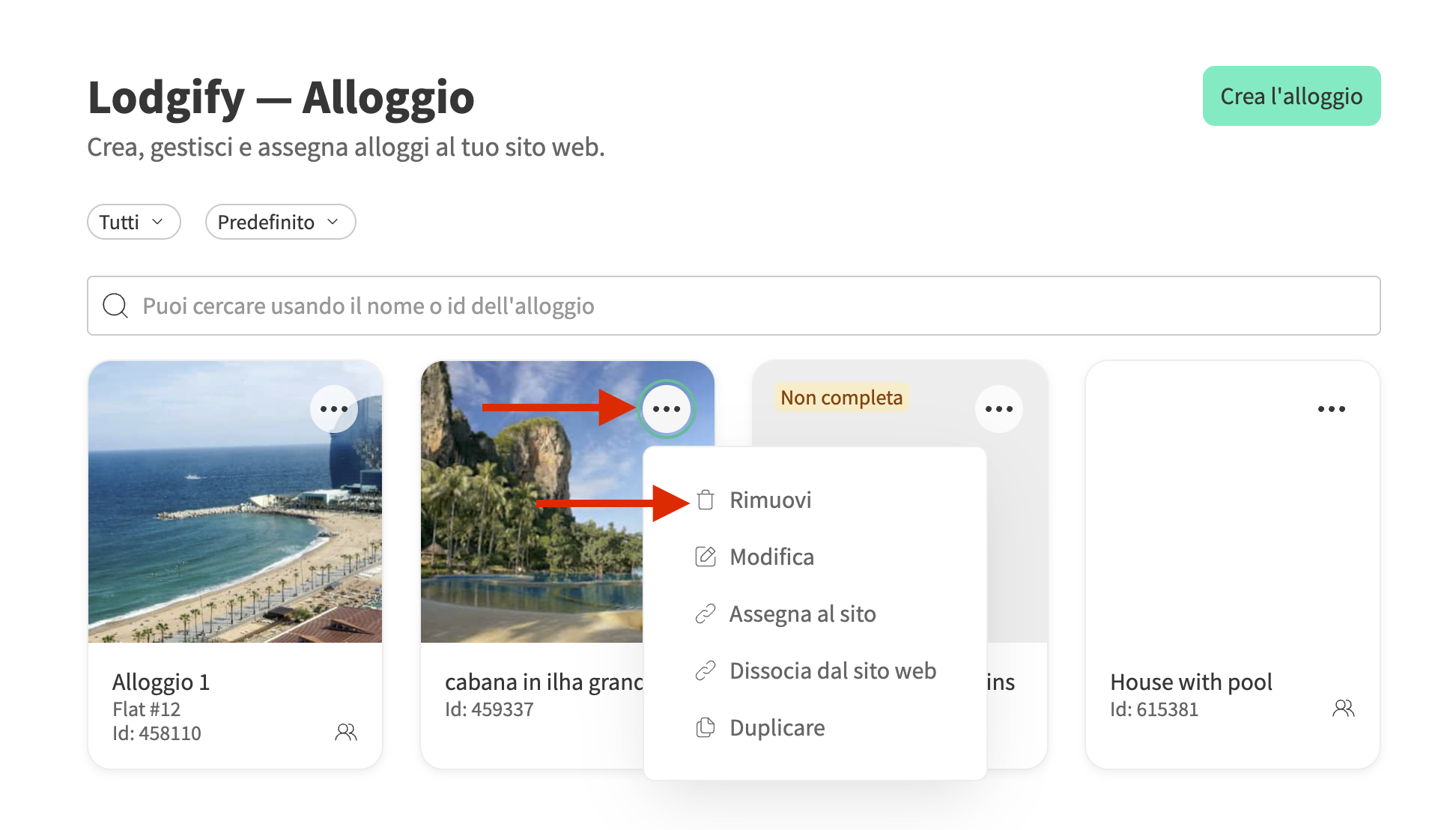1456x830 pixels.
Task: Open three-dot menu on Non completa card
Action: (998, 409)
